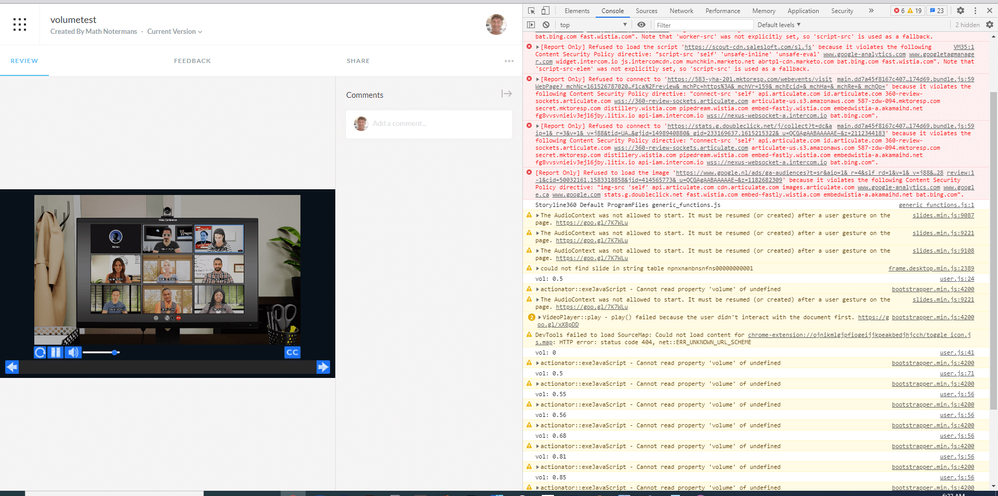
Task: Click the 'vol: 0.68' log line
Action: pyautogui.click(x=549, y=436)
